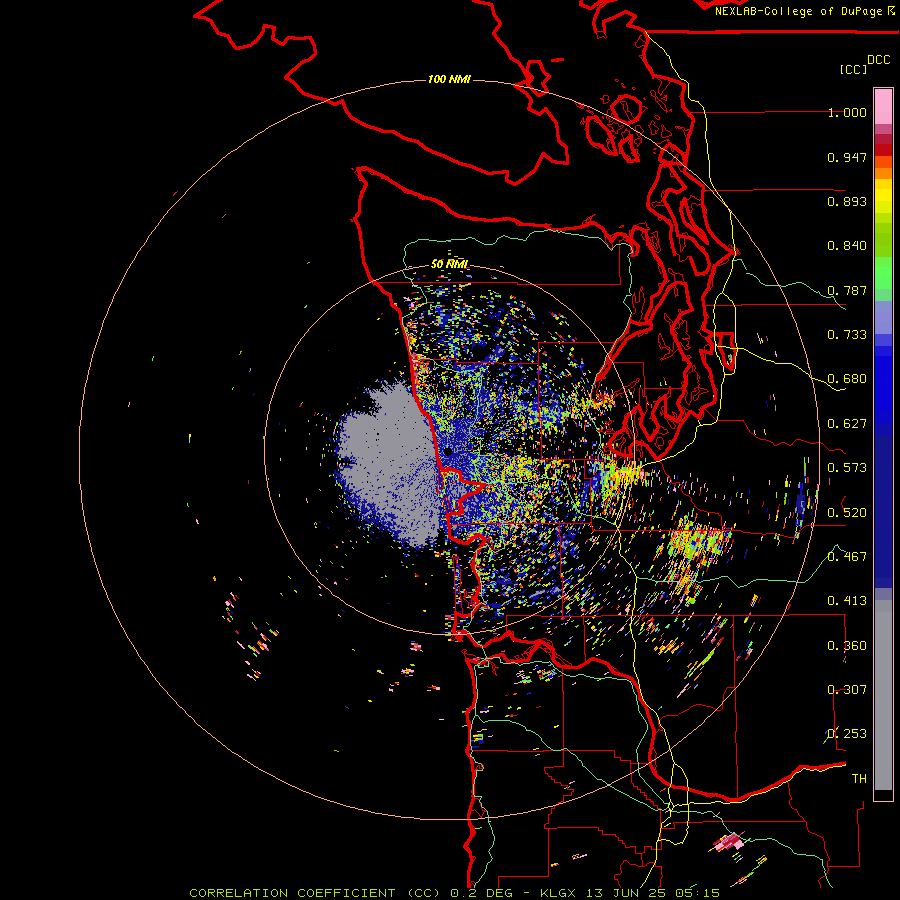900x900 pixels.
Task: Click the 50 NMI range ring label
Action: coord(449,264)
